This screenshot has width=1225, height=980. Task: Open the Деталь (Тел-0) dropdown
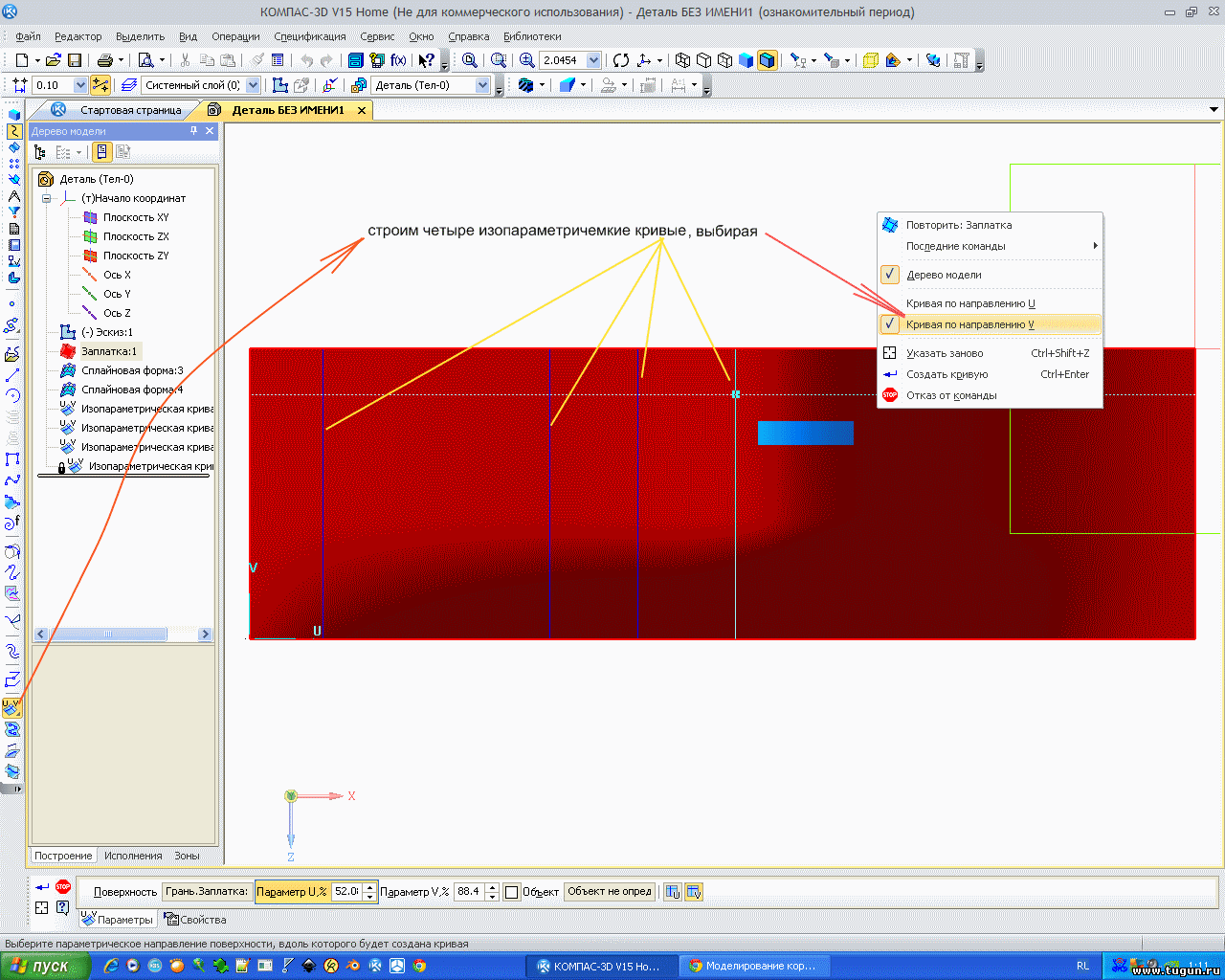[483, 85]
